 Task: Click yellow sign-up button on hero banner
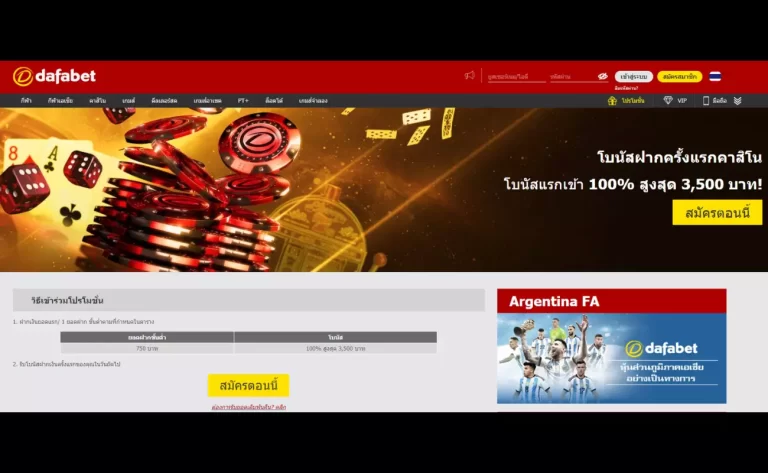[717, 212]
